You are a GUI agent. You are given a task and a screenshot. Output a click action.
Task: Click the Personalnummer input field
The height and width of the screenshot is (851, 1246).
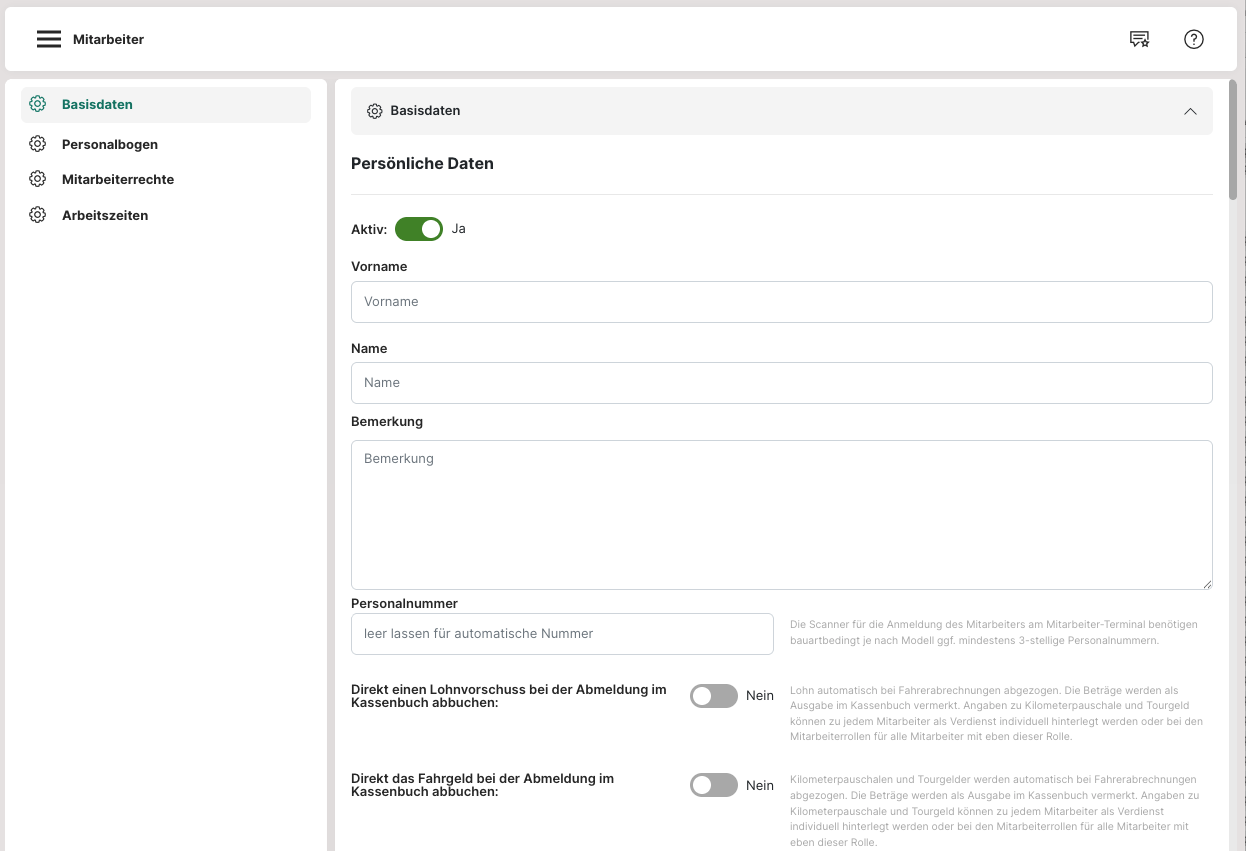tap(562, 634)
